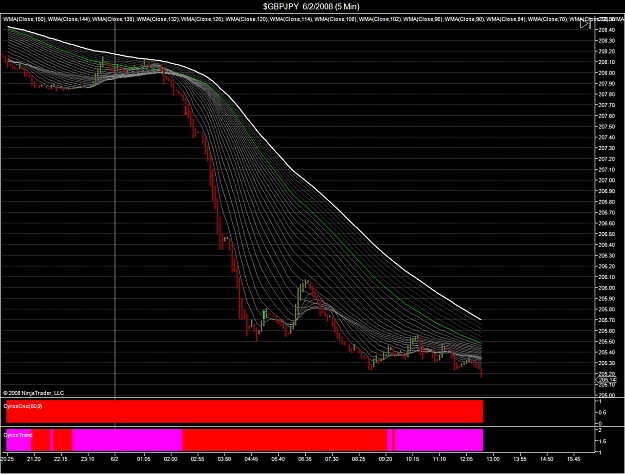Click the 08:25 time axis label
Viewport: 625px width, 474px height.
coord(358,459)
